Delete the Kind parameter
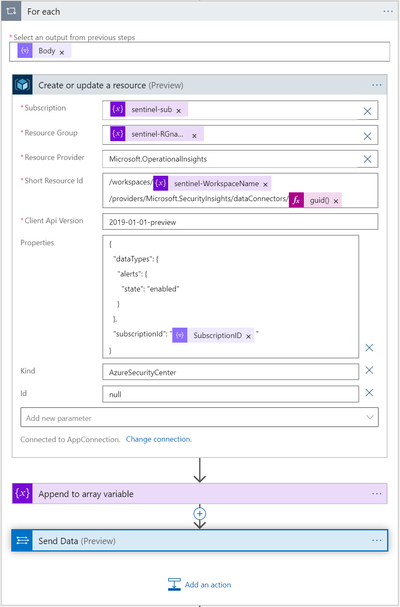400x607 pixels. tap(369, 370)
